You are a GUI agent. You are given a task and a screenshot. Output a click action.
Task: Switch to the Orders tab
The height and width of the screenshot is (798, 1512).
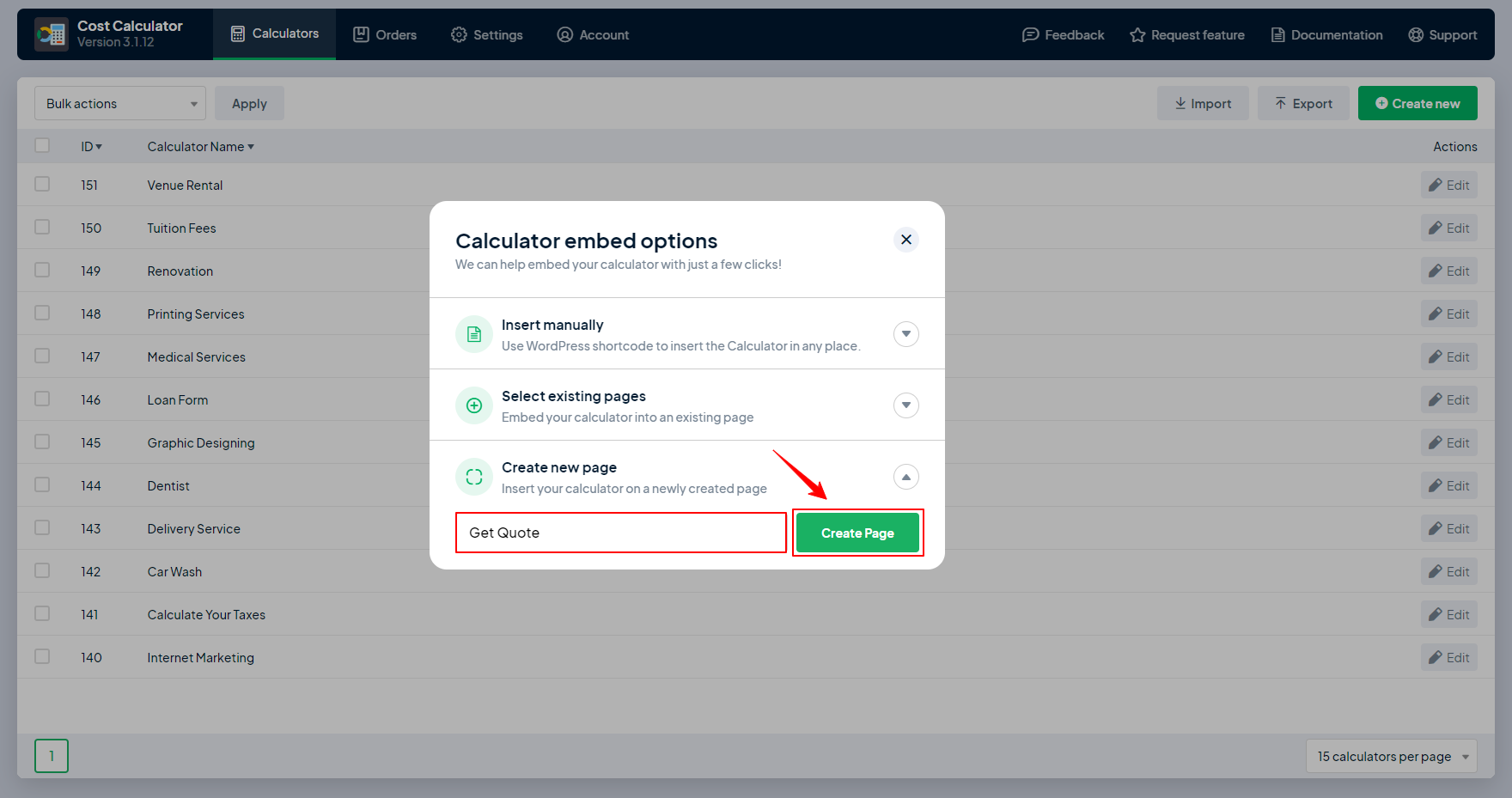385,34
